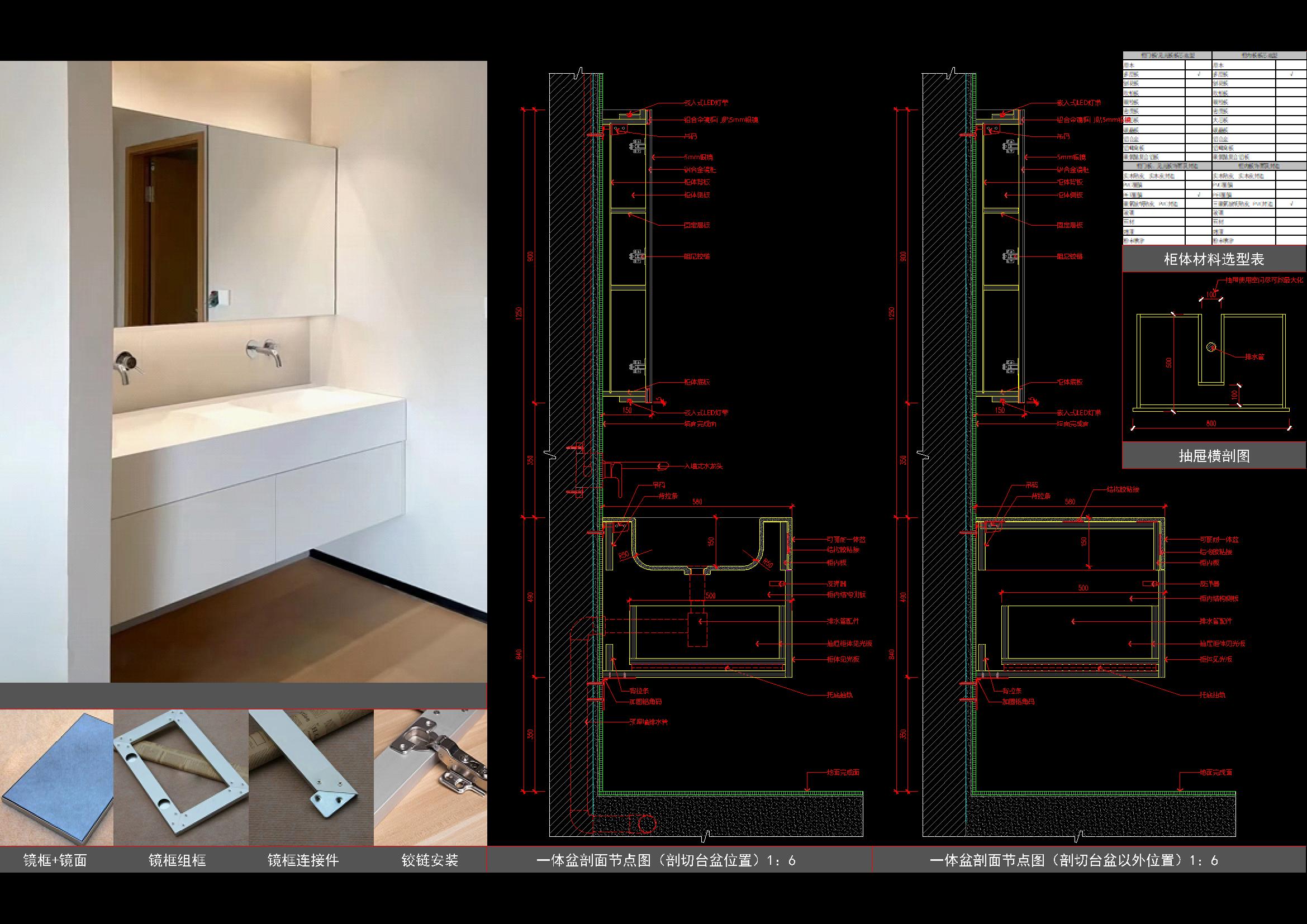1307x924 pixels.
Task: Click the caption '镜框组框'
Action: click(x=177, y=860)
